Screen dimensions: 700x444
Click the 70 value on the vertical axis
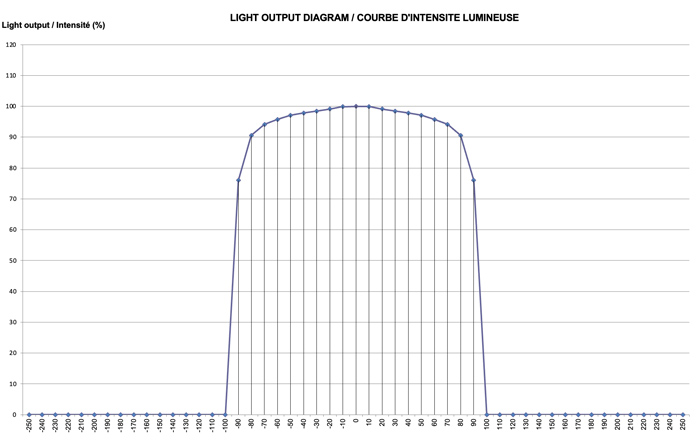click(12, 199)
